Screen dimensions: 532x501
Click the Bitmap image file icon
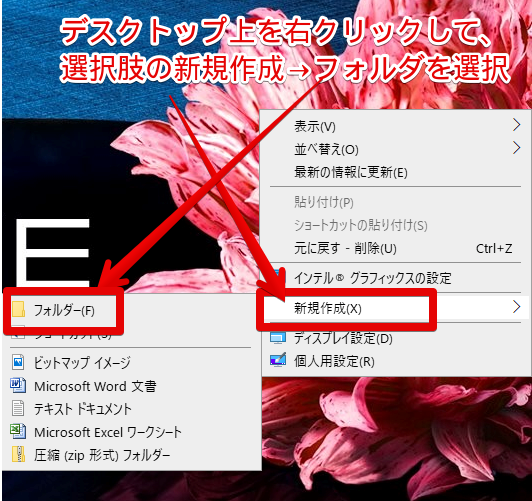click(x=18, y=363)
